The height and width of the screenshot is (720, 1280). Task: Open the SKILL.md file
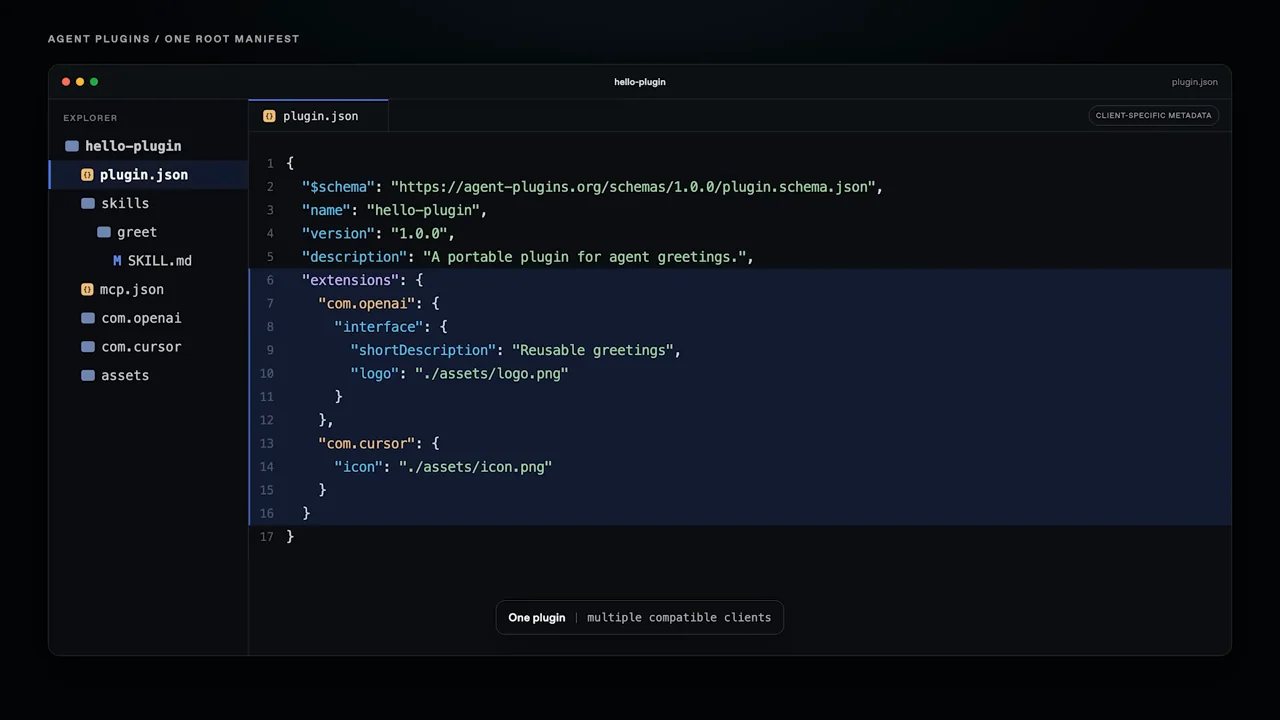[x=148, y=261]
